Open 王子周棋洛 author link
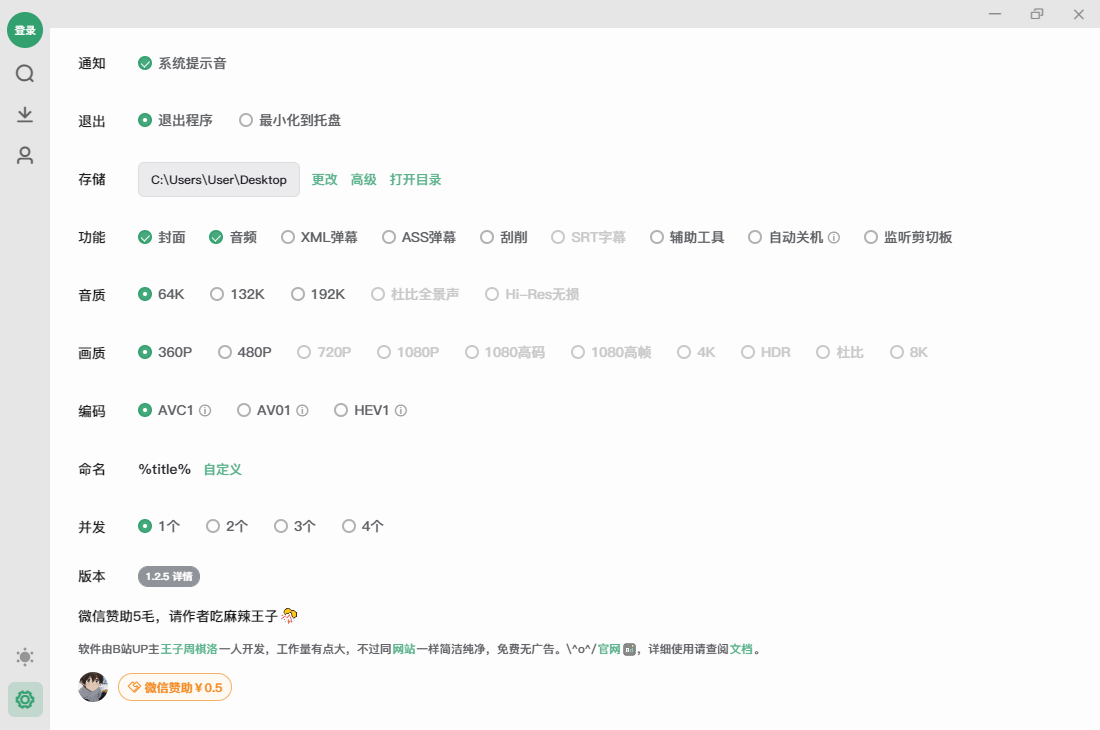Image resolution: width=1100 pixels, height=730 pixels. 189,649
